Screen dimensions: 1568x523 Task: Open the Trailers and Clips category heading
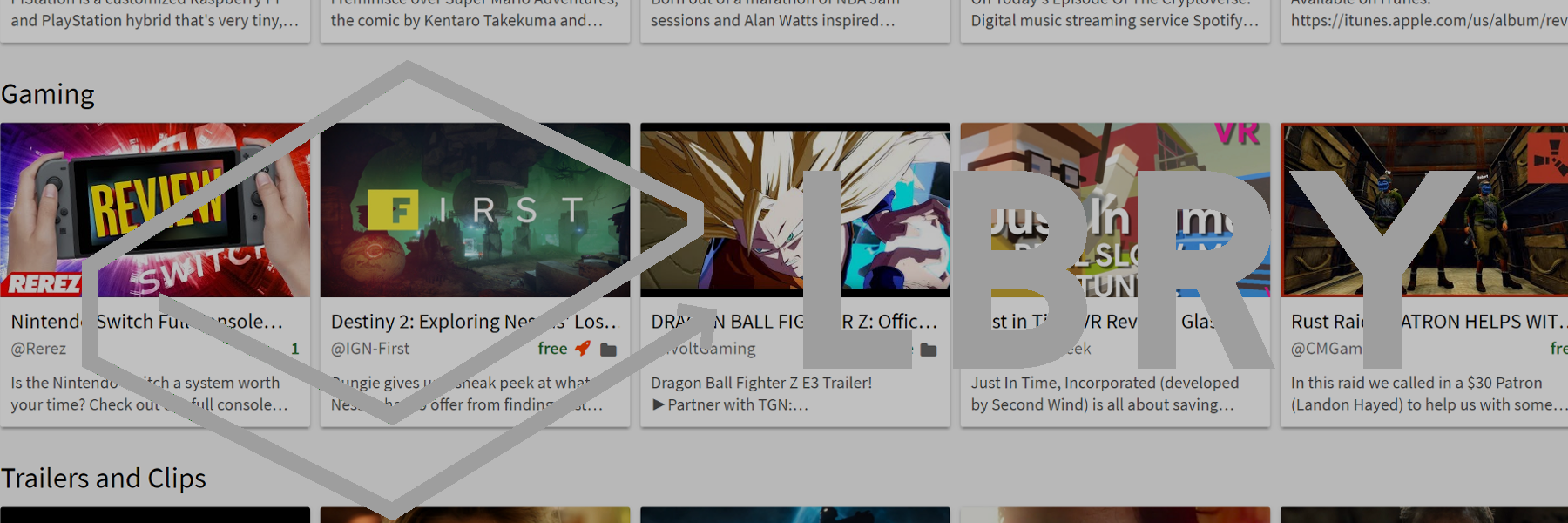(104, 479)
